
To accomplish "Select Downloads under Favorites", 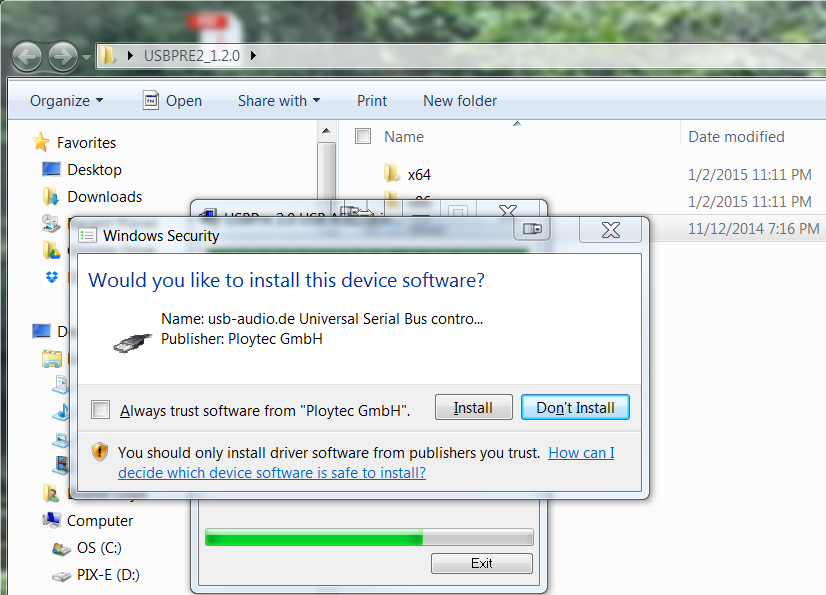I will [105, 197].
